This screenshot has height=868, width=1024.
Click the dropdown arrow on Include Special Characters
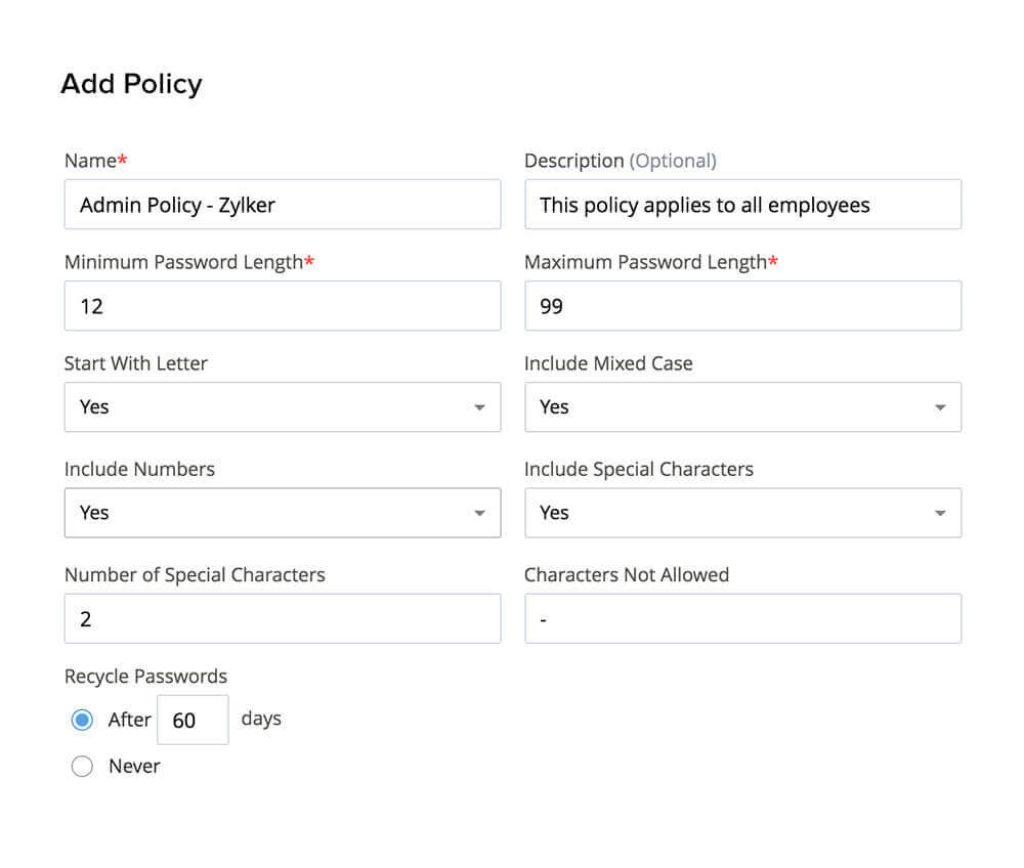tap(940, 513)
